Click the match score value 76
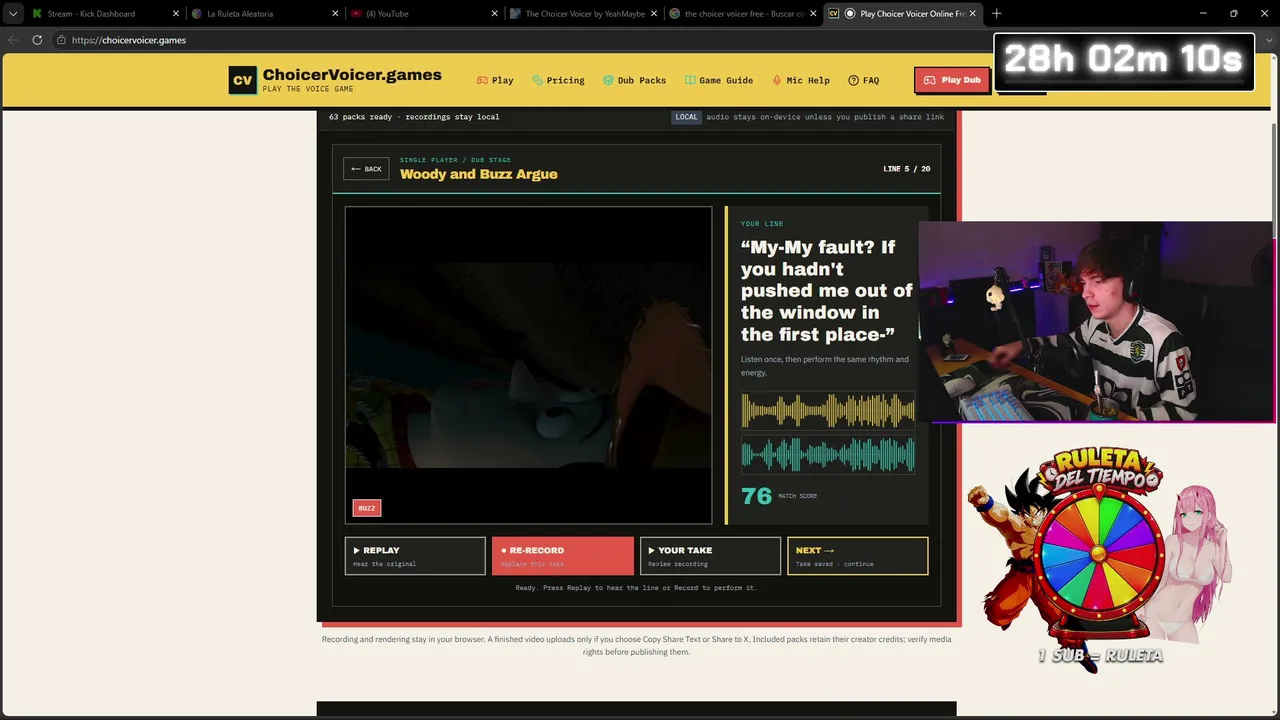This screenshot has height=720, width=1280. [x=756, y=496]
